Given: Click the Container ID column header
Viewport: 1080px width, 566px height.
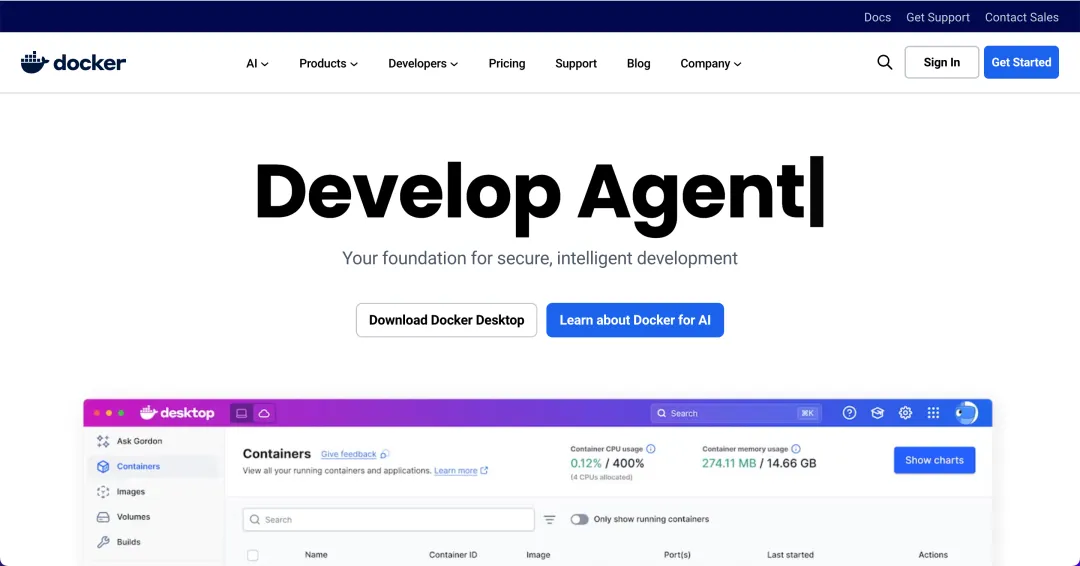Looking at the screenshot, I should pos(453,555).
